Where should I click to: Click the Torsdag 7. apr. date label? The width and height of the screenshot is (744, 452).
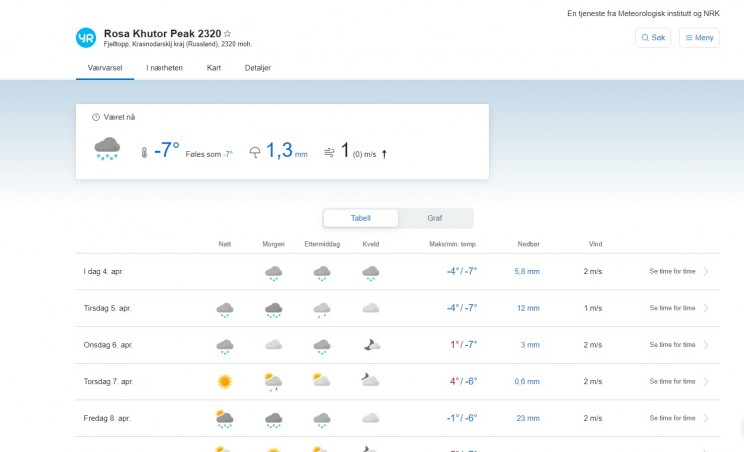coord(108,381)
